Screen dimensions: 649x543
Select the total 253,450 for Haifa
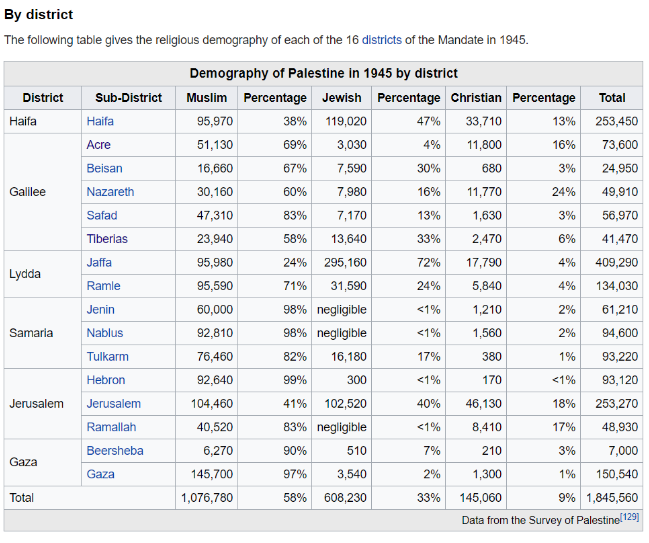click(x=617, y=121)
